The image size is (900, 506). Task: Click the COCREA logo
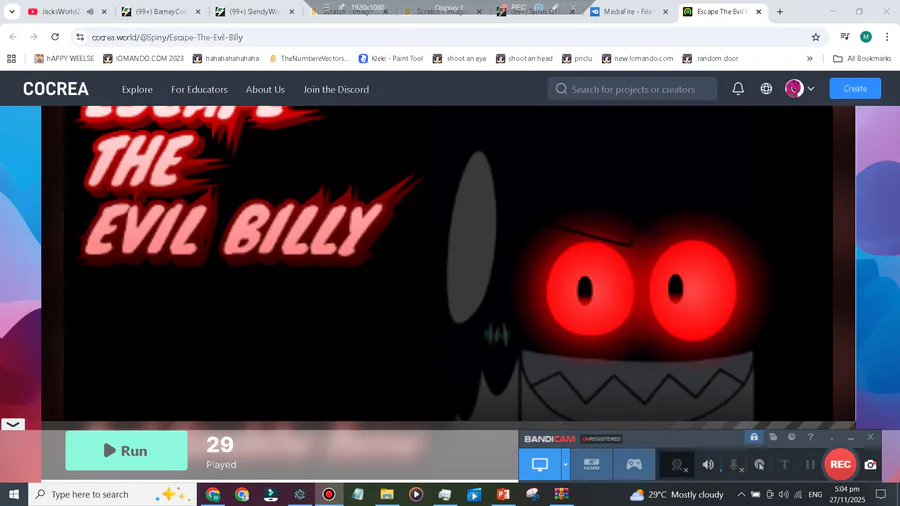(x=56, y=89)
